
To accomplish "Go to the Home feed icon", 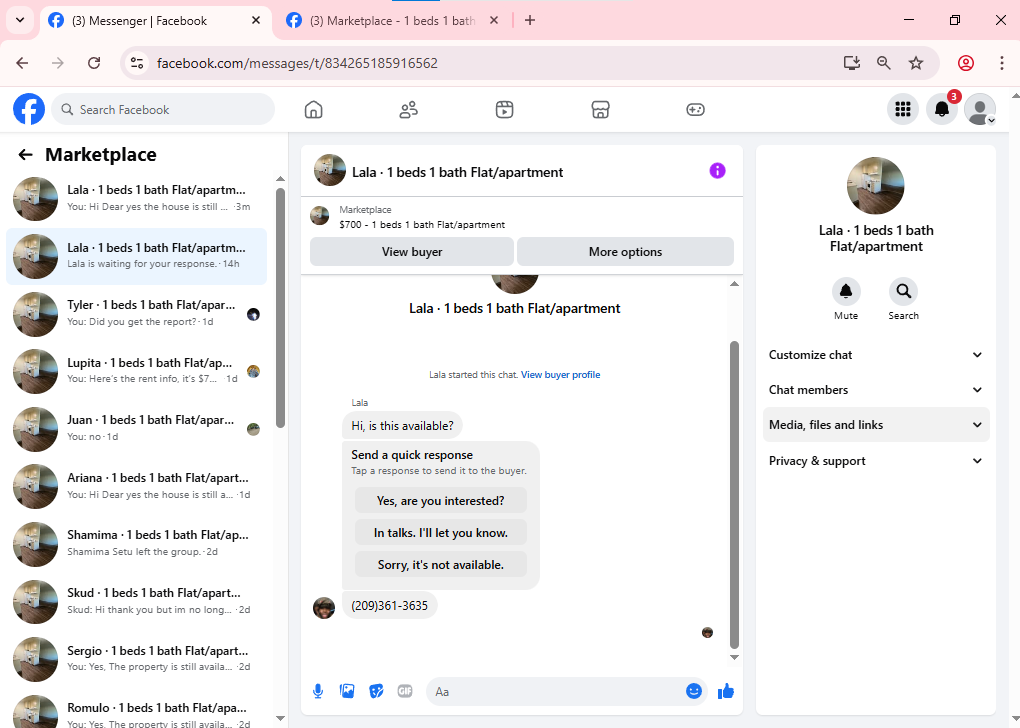I will [314, 109].
